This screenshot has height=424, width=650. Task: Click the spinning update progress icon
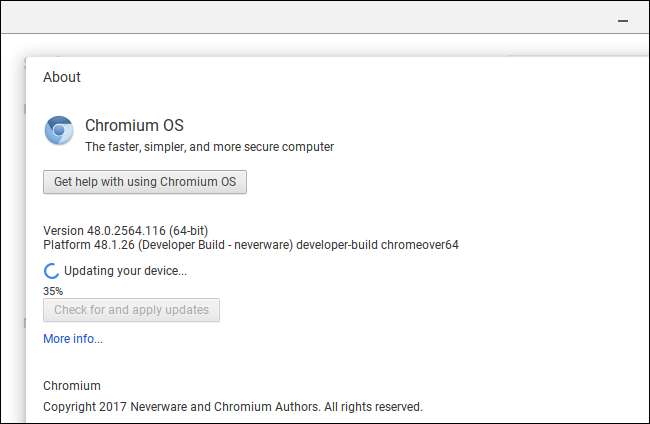point(52,271)
